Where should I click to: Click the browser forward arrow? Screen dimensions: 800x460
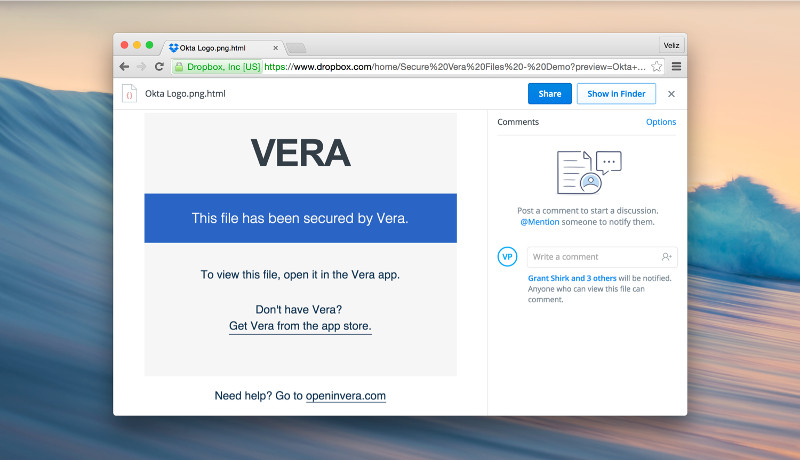tap(141, 67)
